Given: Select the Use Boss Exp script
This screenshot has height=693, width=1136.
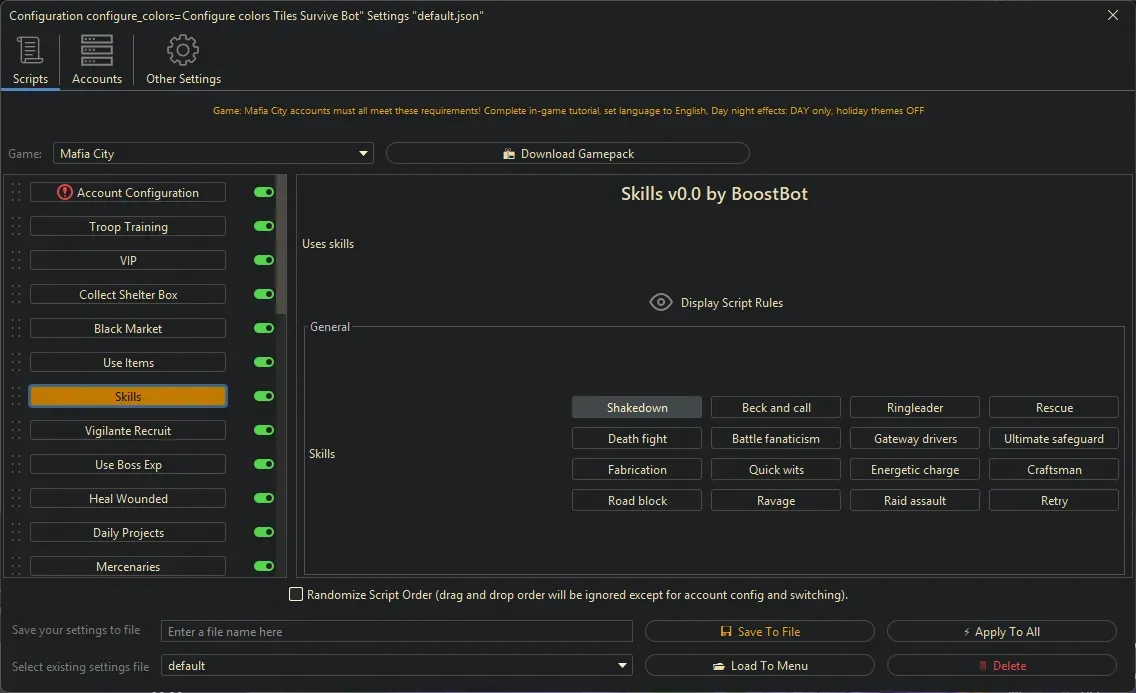Looking at the screenshot, I should click(x=128, y=465).
